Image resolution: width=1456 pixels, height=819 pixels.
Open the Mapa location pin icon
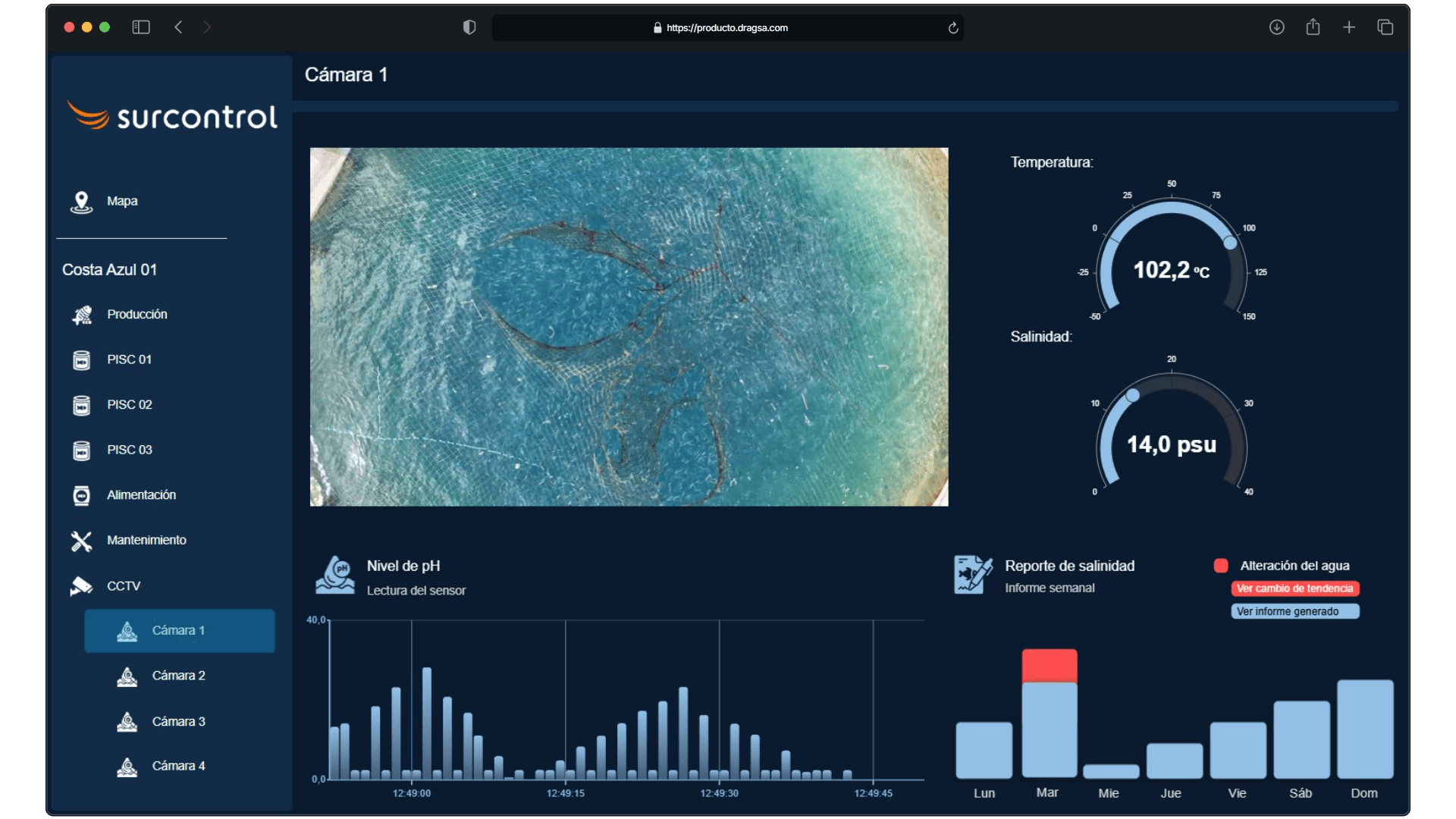click(81, 202)
